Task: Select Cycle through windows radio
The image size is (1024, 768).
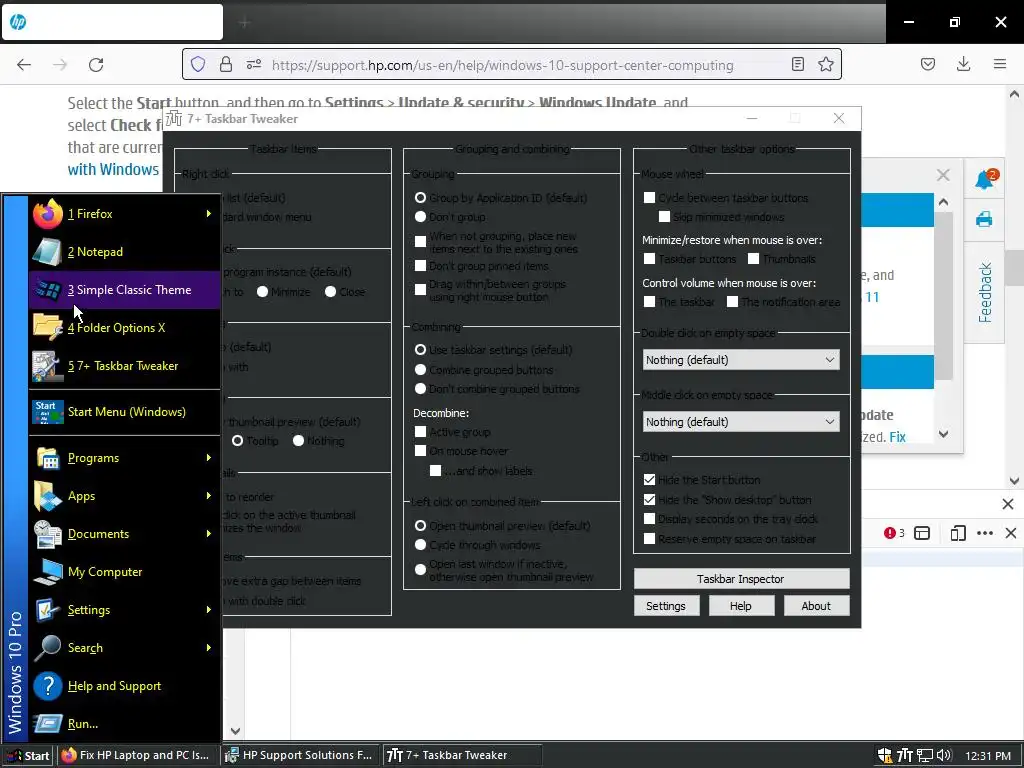Action: pos(421,545)
